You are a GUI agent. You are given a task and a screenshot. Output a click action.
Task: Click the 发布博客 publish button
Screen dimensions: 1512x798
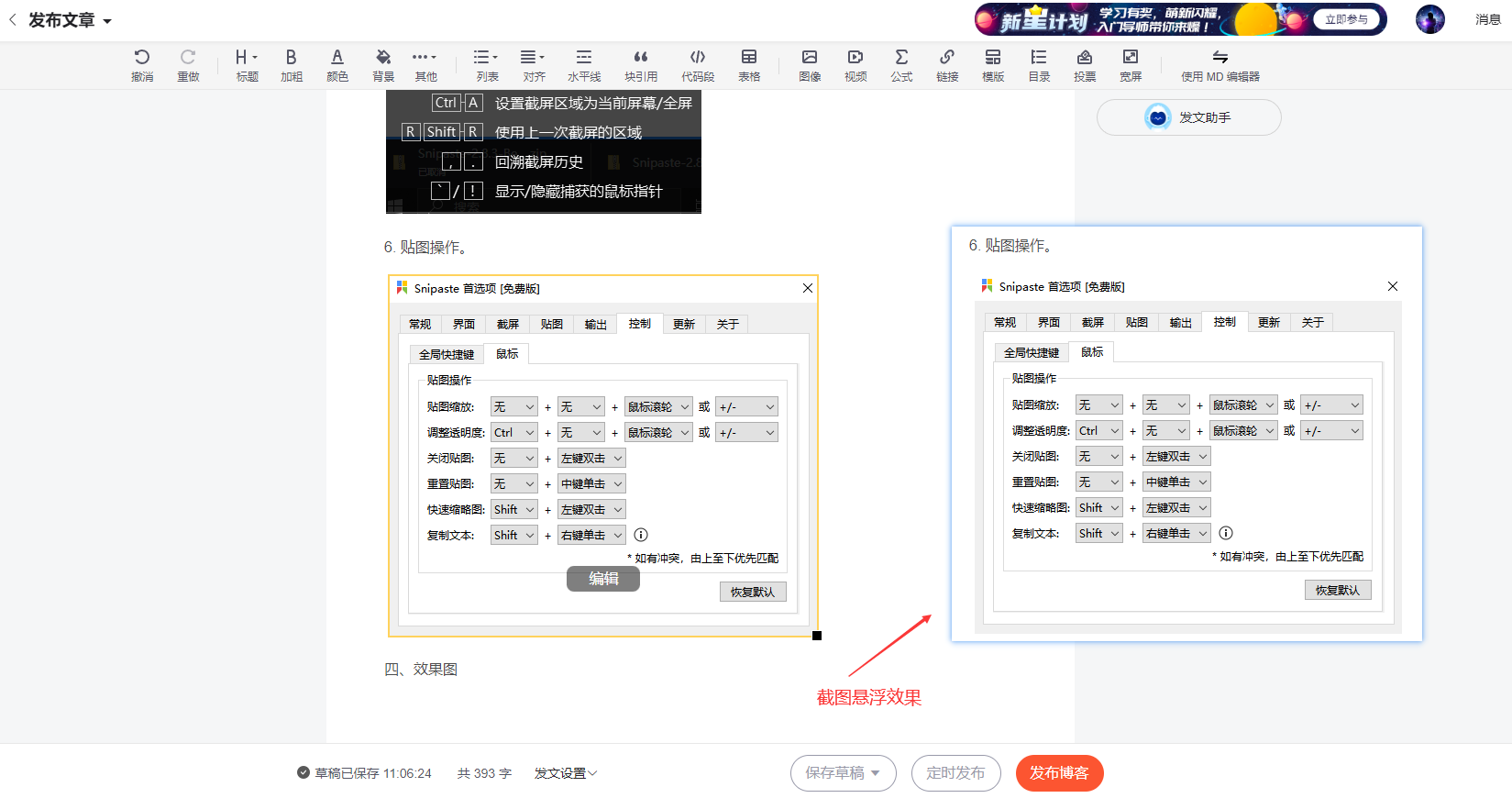point(1059,773)
